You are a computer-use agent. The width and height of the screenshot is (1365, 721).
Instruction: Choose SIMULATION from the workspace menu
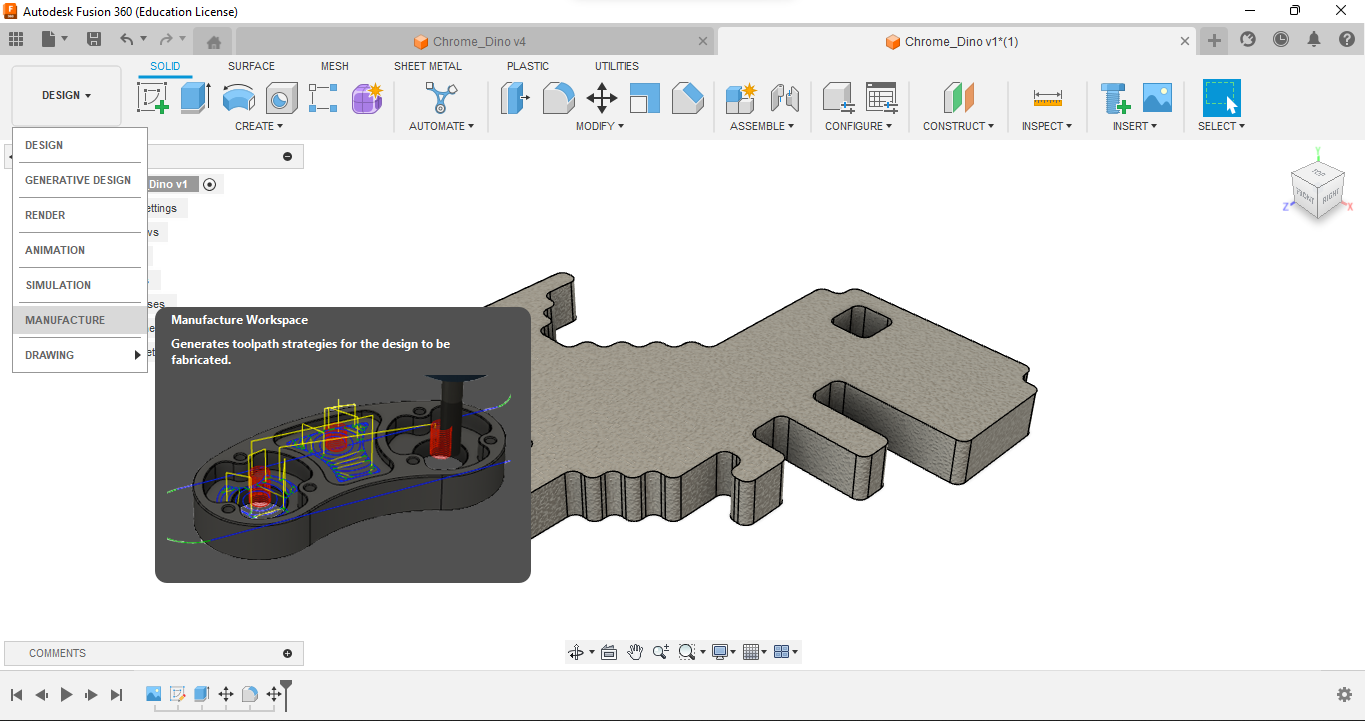(x=80, y=285)
